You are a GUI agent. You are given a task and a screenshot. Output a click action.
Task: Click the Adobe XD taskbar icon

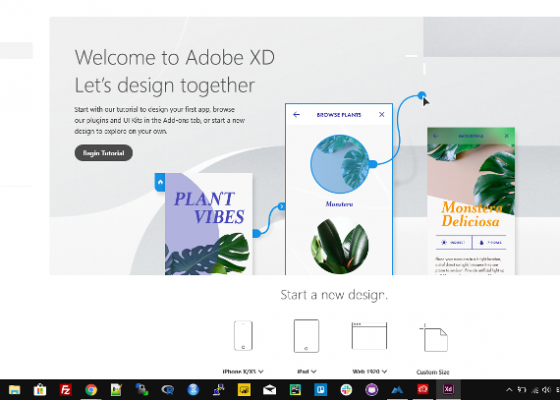pos(448,389)
